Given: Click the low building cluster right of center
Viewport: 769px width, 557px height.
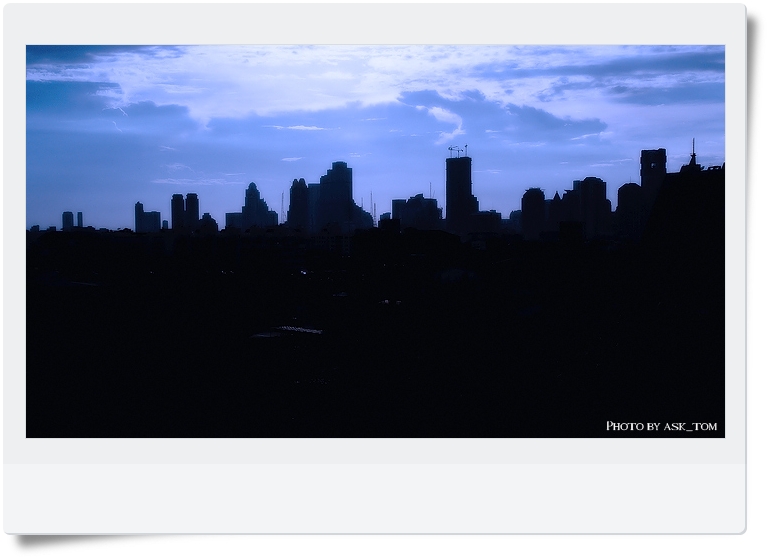Looking at the screenshot, I should 416,211.
